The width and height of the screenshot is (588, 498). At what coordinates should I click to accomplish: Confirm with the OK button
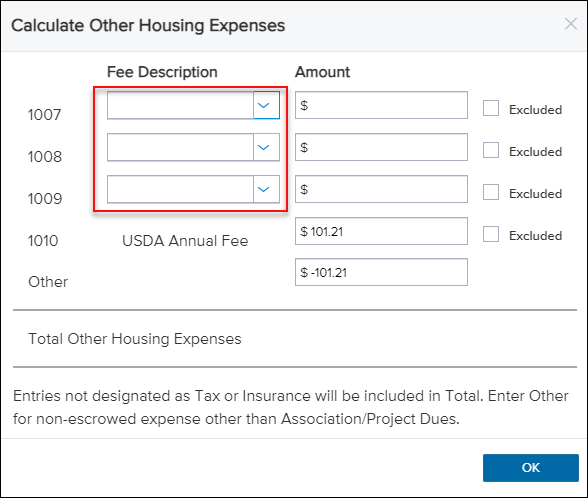pyautogui.click(x=531, y=468)
